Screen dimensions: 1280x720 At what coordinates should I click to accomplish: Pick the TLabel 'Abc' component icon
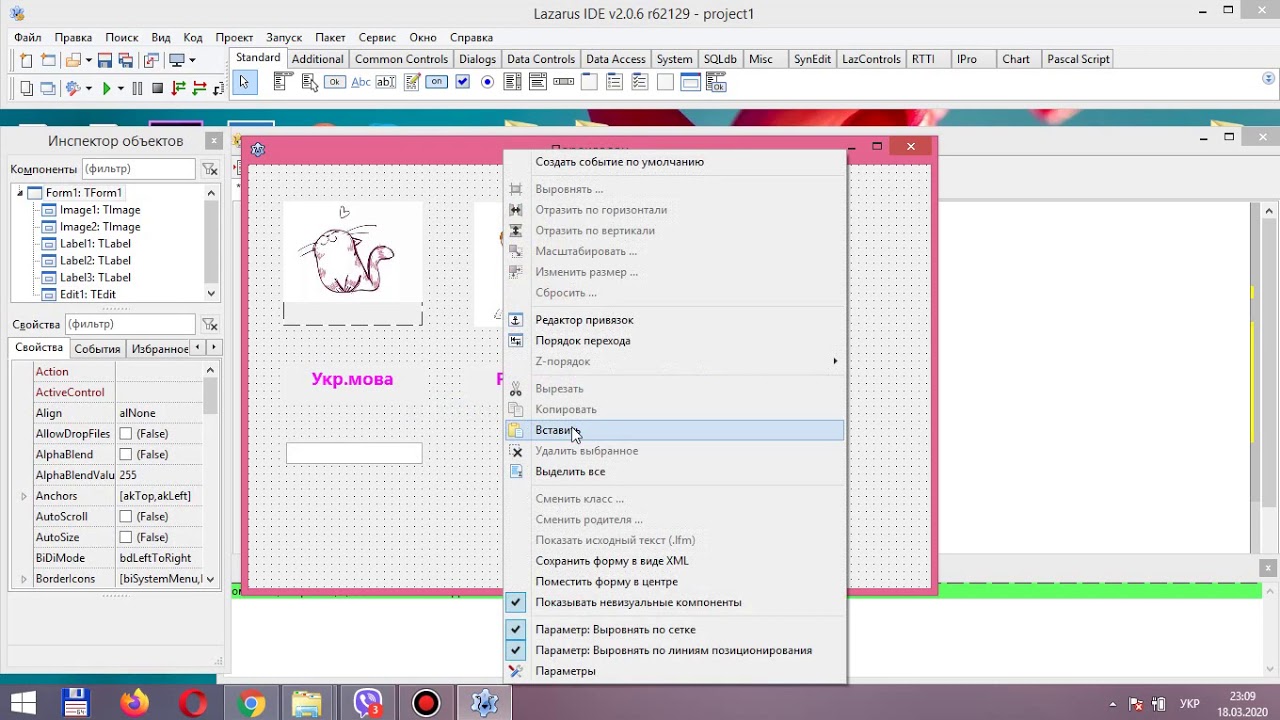click(360, 82)
